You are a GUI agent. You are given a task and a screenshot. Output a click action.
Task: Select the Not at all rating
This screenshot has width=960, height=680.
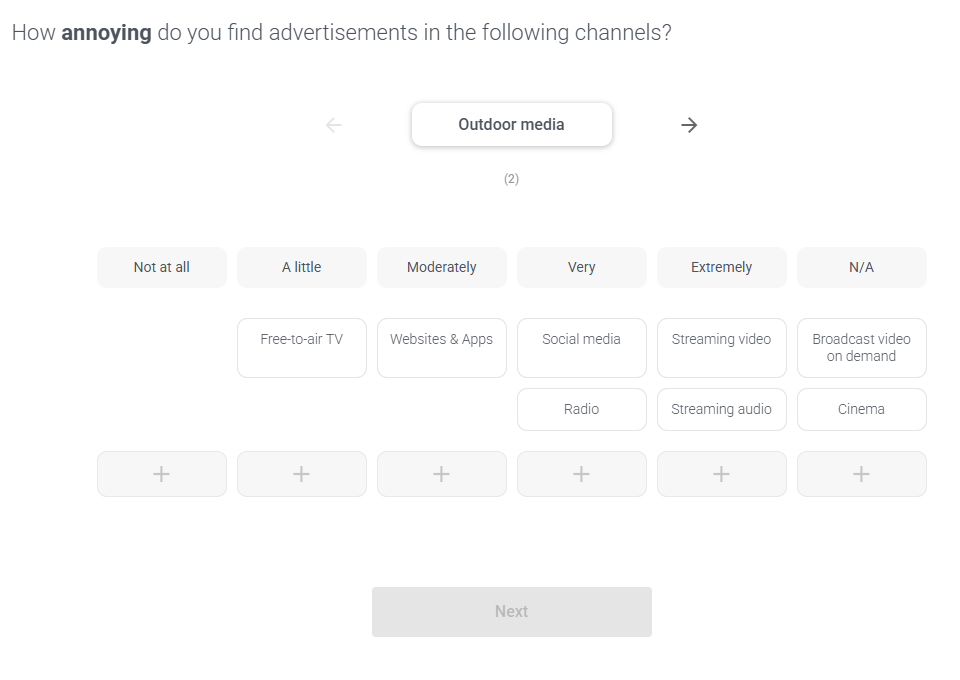tap(162, 267)
